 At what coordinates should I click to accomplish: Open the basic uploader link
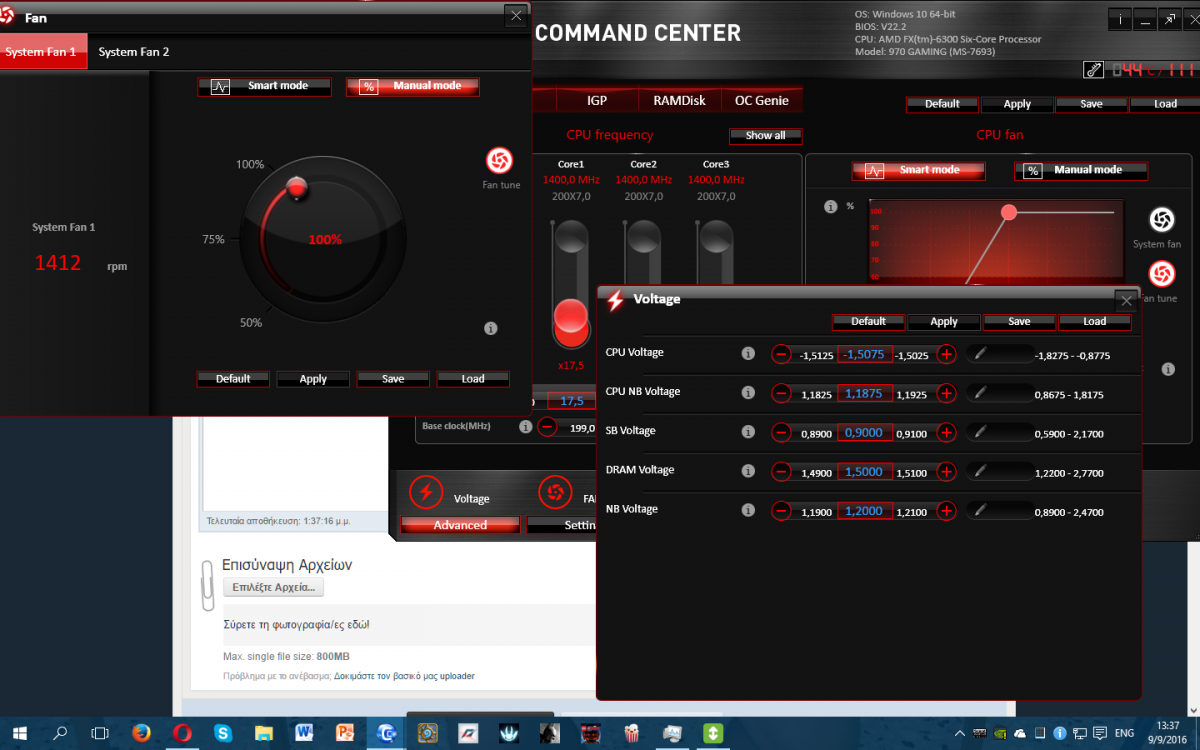404,676
